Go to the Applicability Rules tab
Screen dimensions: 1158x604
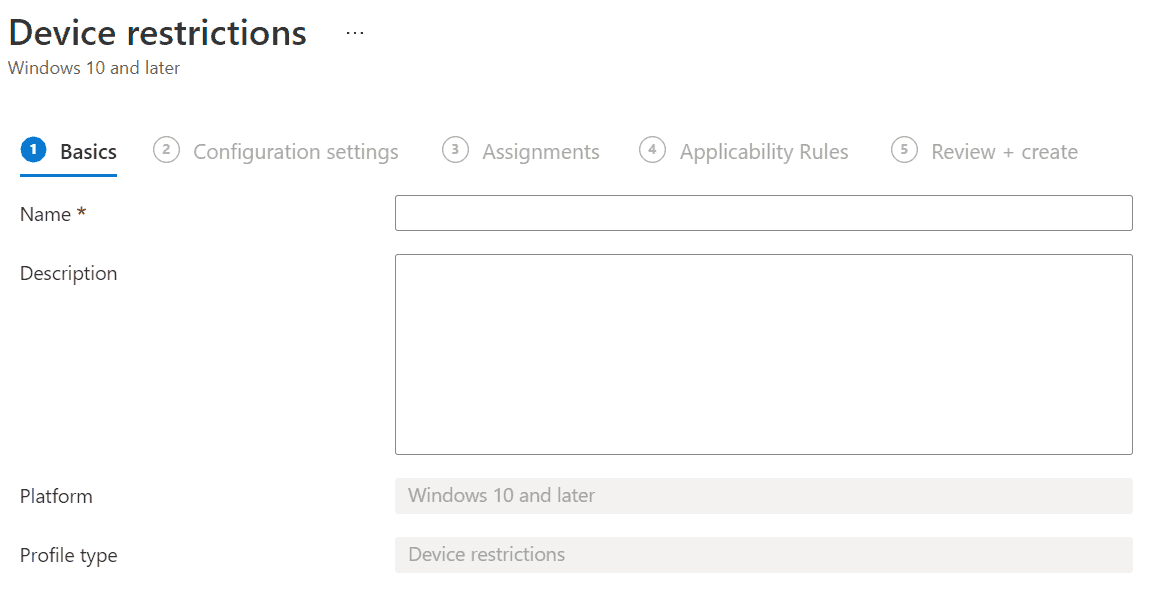tap(764, 151)
